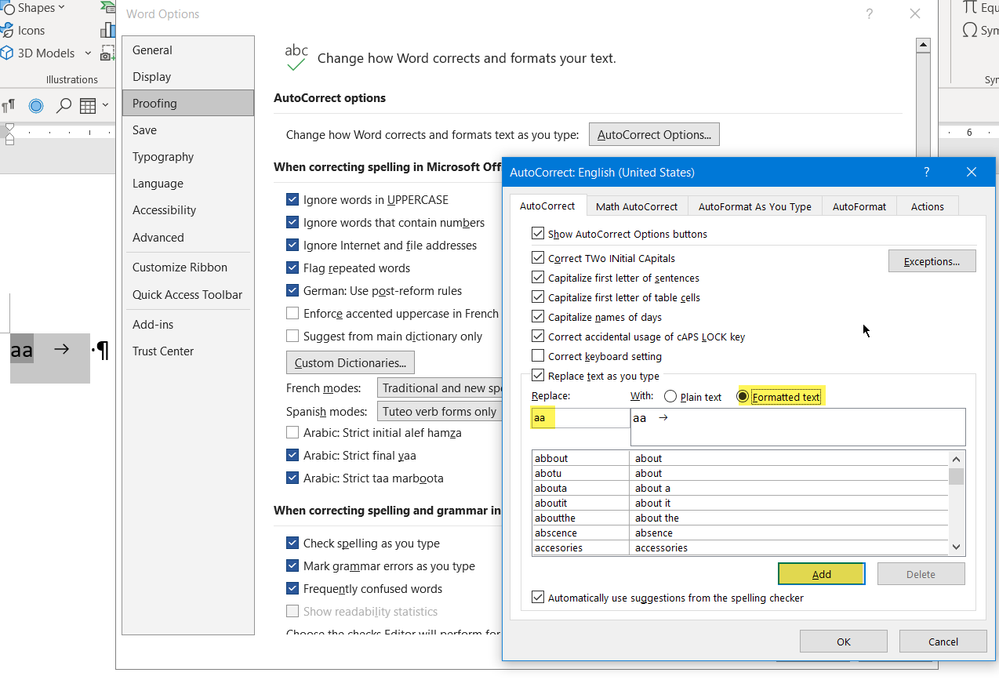Open the French modes dropdown
Viewport: 999px width, 684px height.
click(440, 388)
